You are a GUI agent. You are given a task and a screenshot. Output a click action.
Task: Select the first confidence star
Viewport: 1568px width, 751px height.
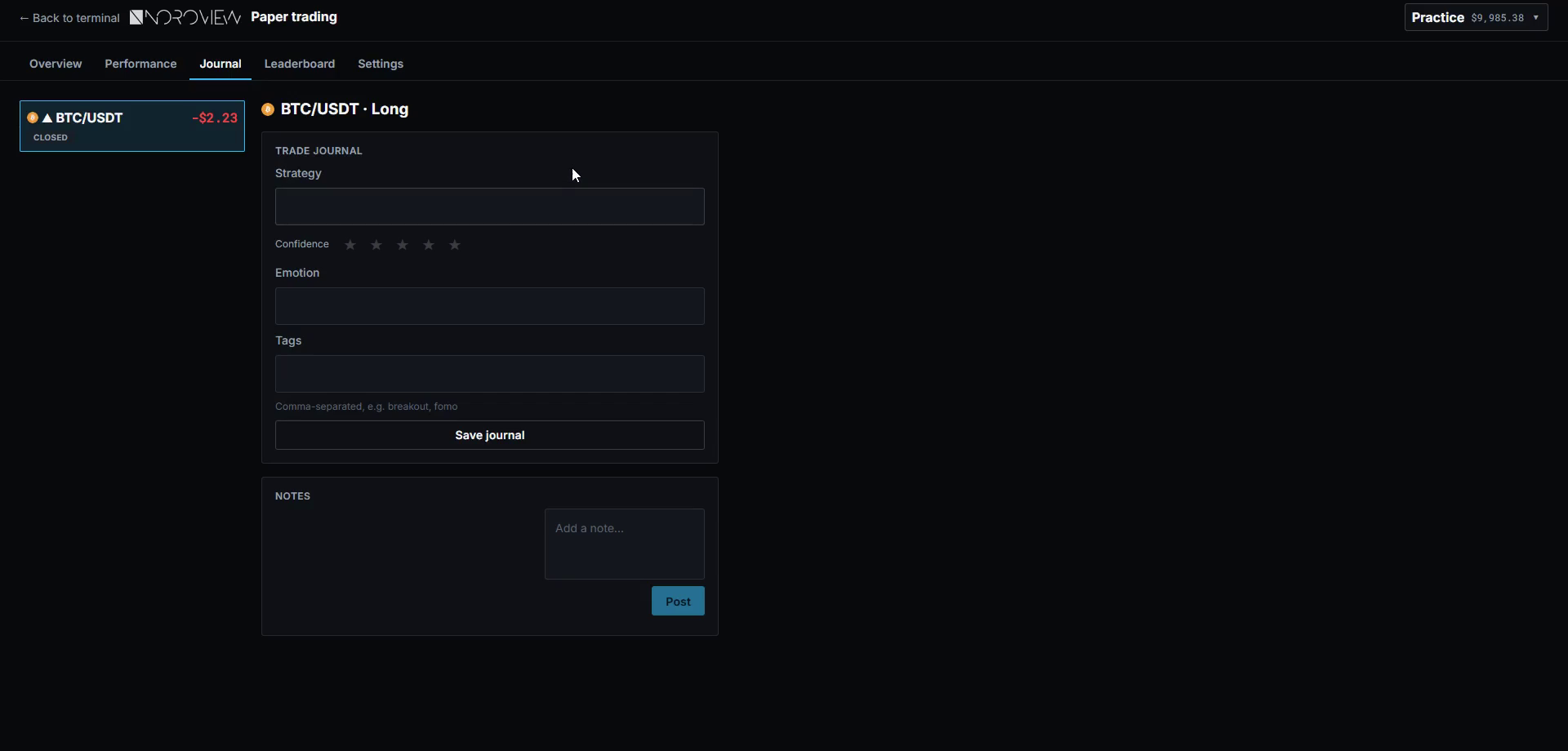point(350,245)
